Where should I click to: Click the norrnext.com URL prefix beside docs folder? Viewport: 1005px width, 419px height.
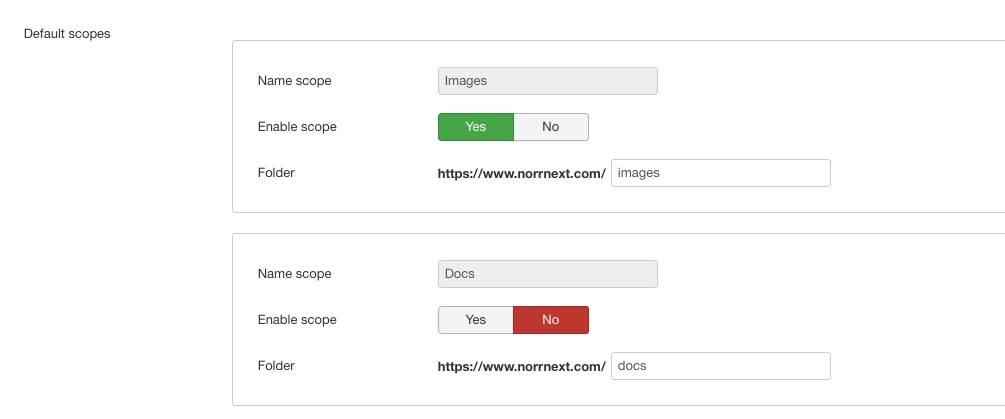point(521,366)
